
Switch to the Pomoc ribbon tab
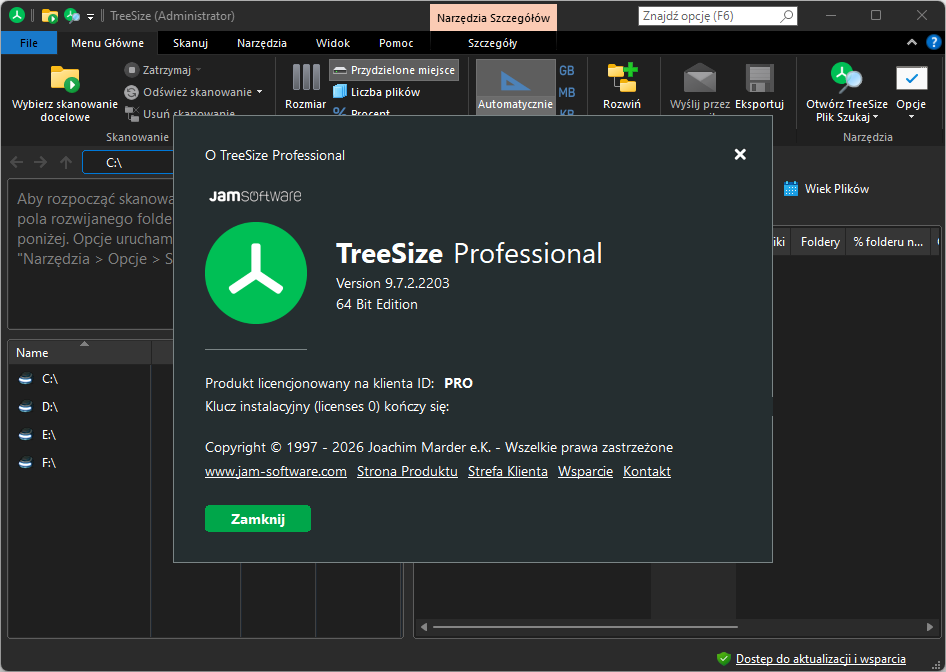pyautogui.click(x=396, y=43)
